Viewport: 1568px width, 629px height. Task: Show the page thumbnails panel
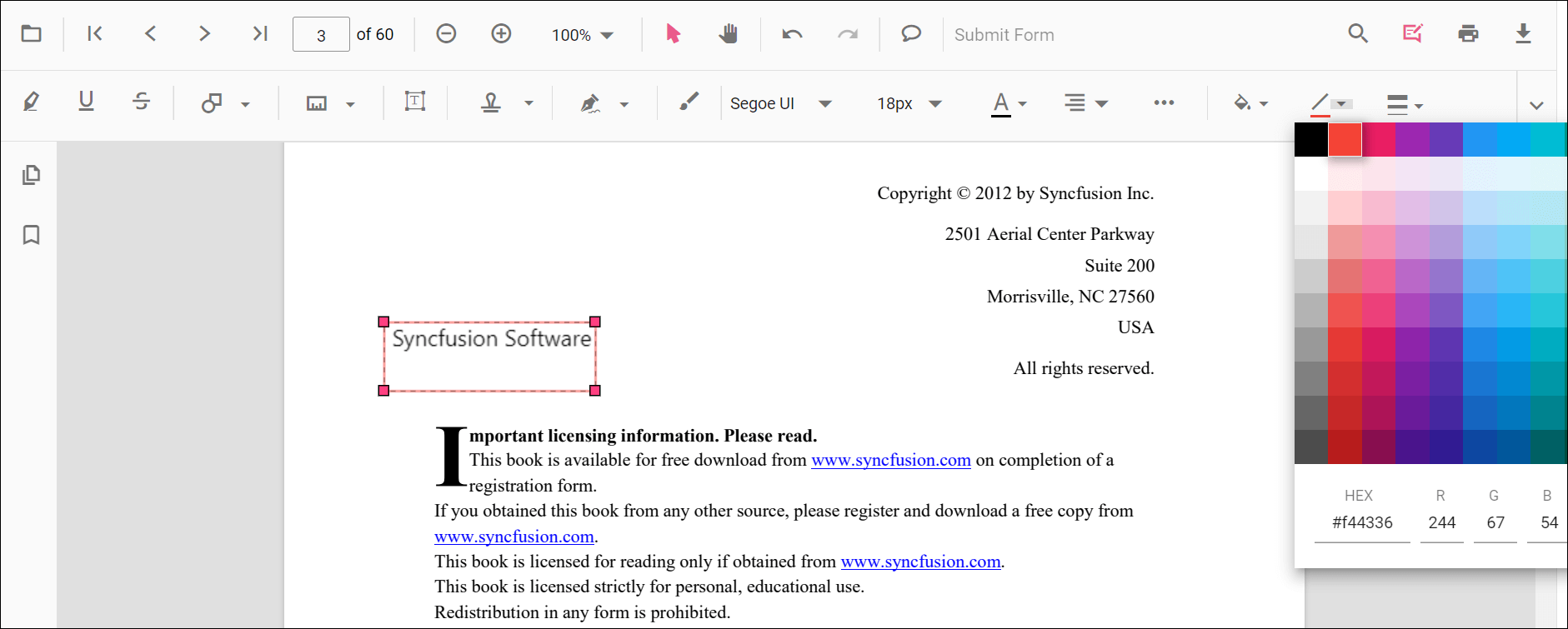pyautogui.click(x=31, y=175)
